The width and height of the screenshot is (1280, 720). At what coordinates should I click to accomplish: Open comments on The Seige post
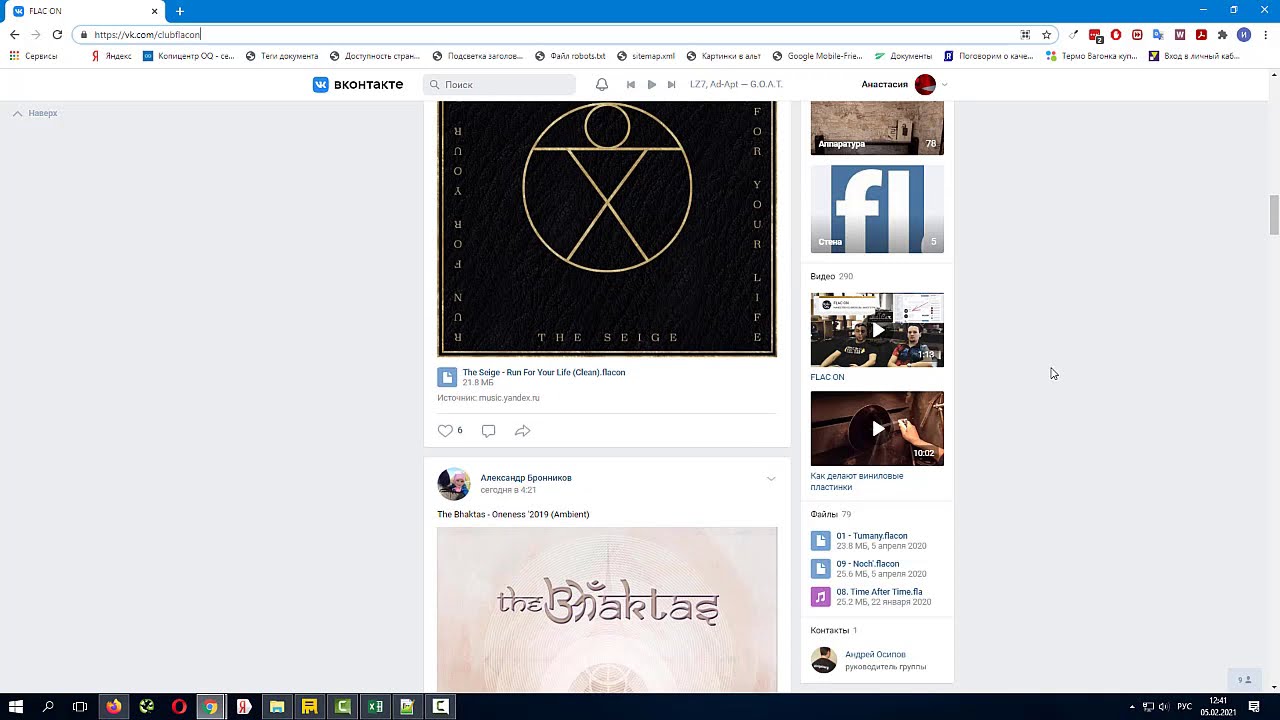(x=488, y=431)
